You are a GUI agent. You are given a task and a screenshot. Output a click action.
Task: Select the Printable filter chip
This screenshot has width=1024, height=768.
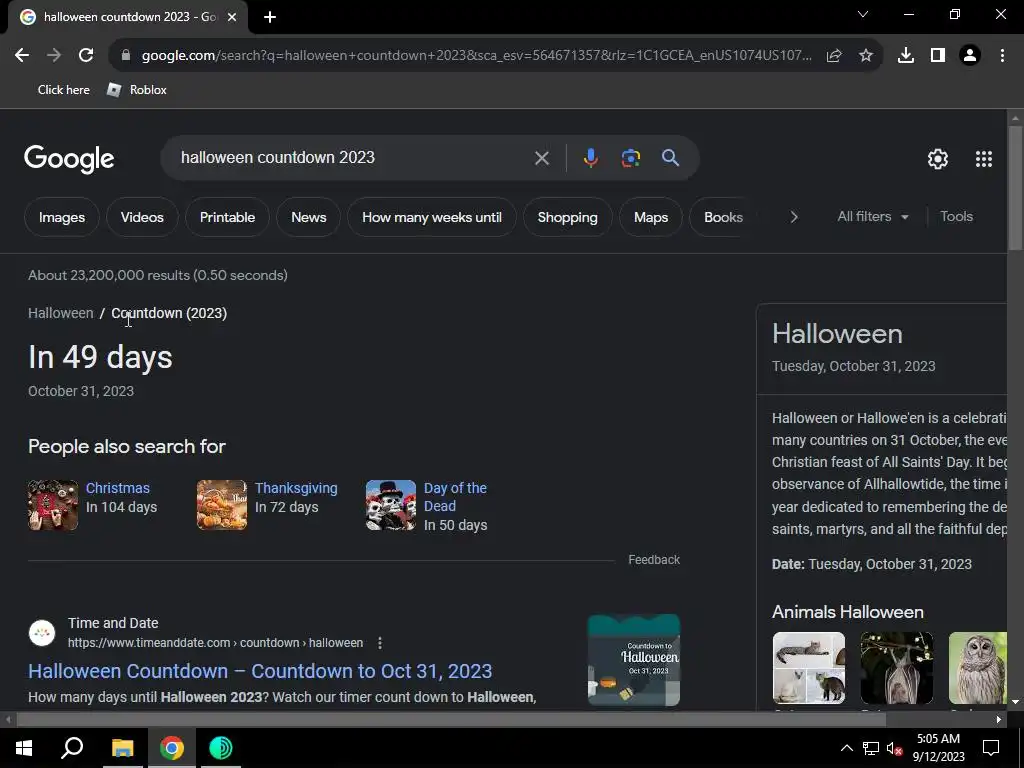pos(227,217)
